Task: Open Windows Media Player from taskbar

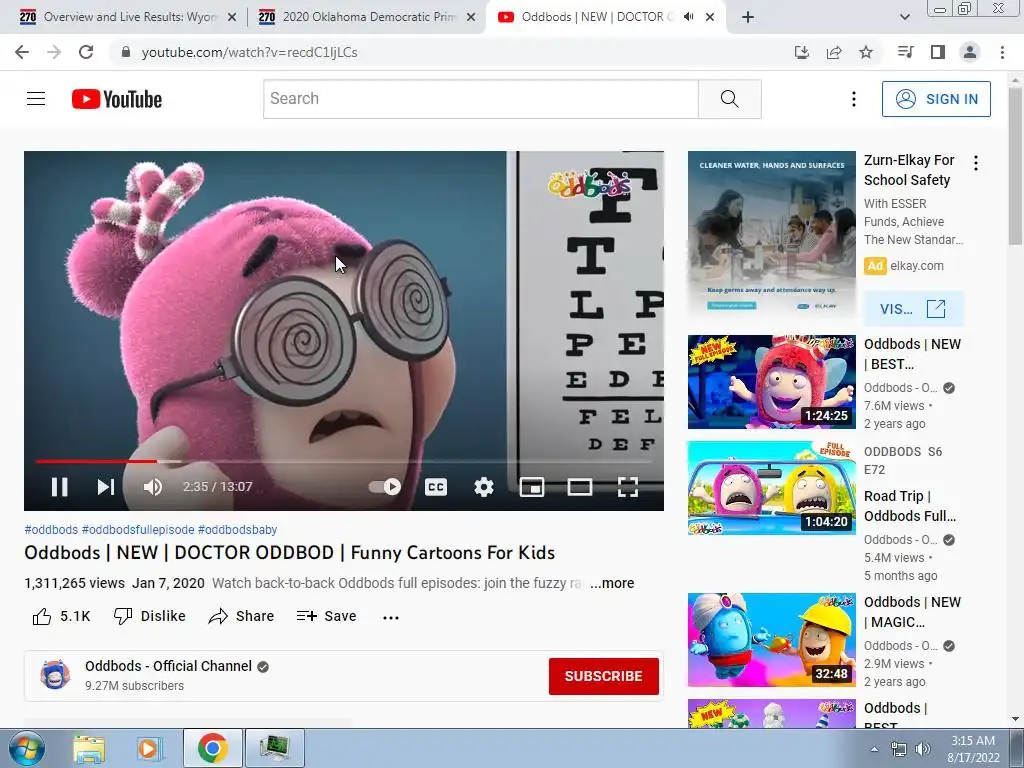Action: tap(150, 749)
